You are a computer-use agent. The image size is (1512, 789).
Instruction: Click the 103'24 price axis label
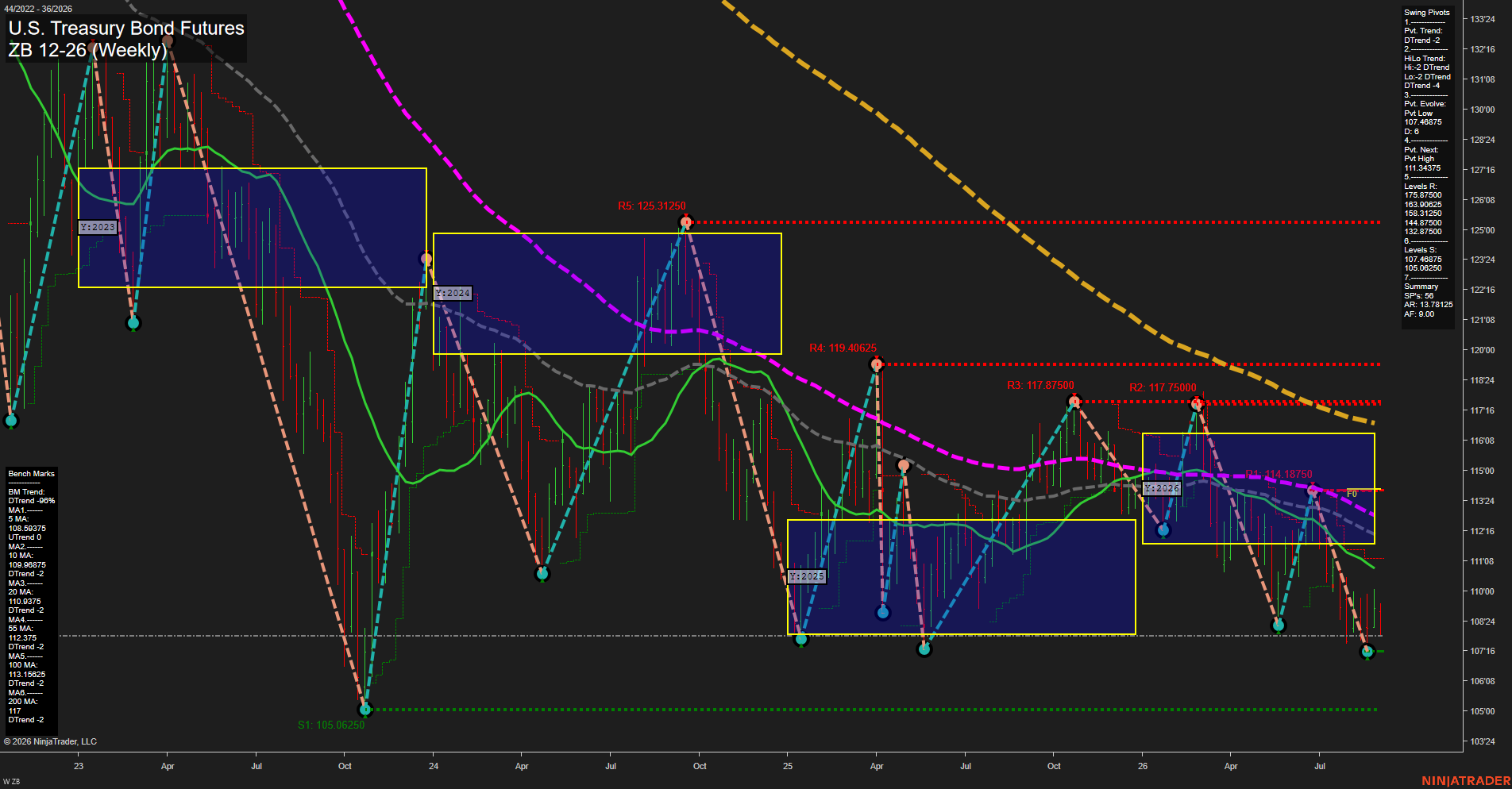(x=1483, y=741)
